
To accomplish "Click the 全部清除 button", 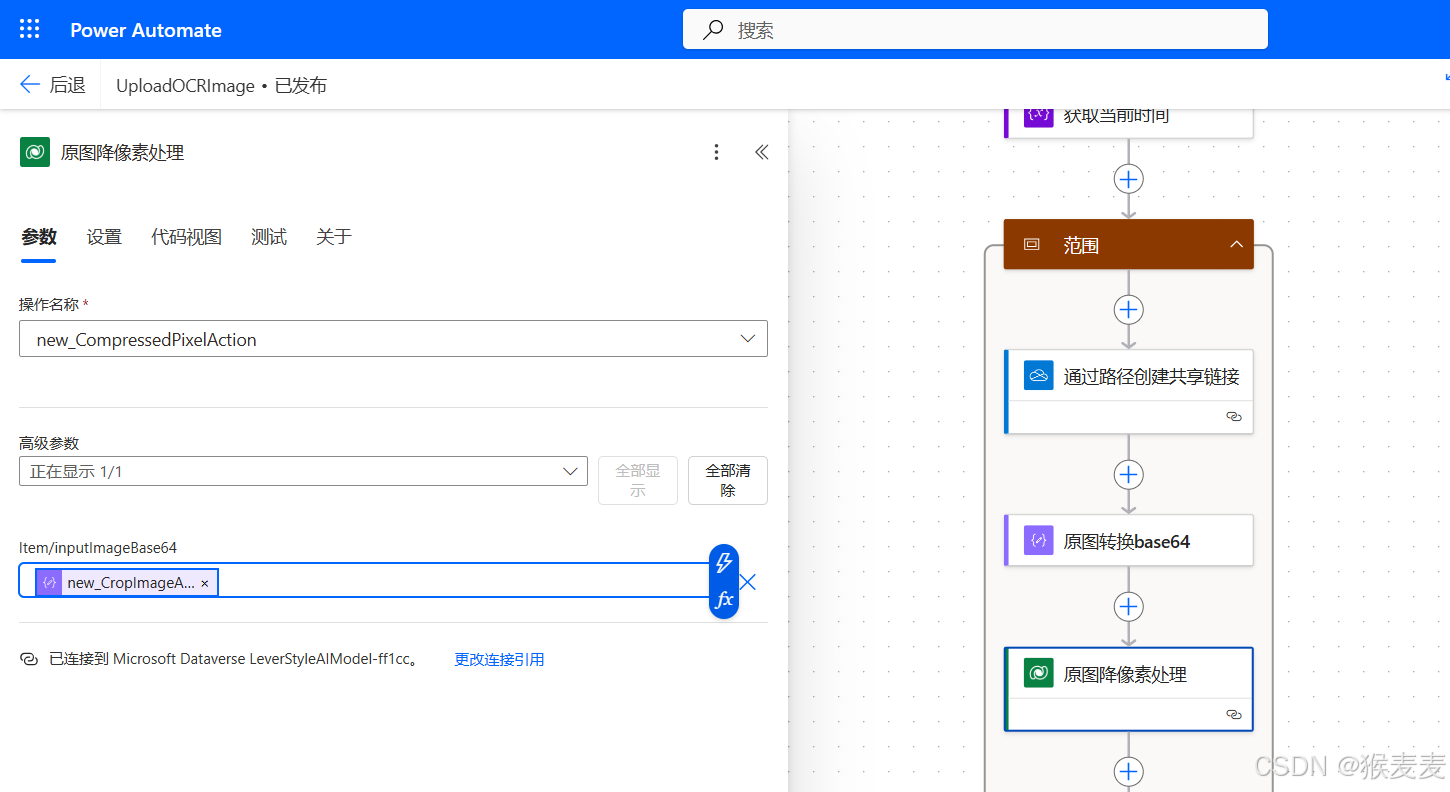I will [728, 480].
